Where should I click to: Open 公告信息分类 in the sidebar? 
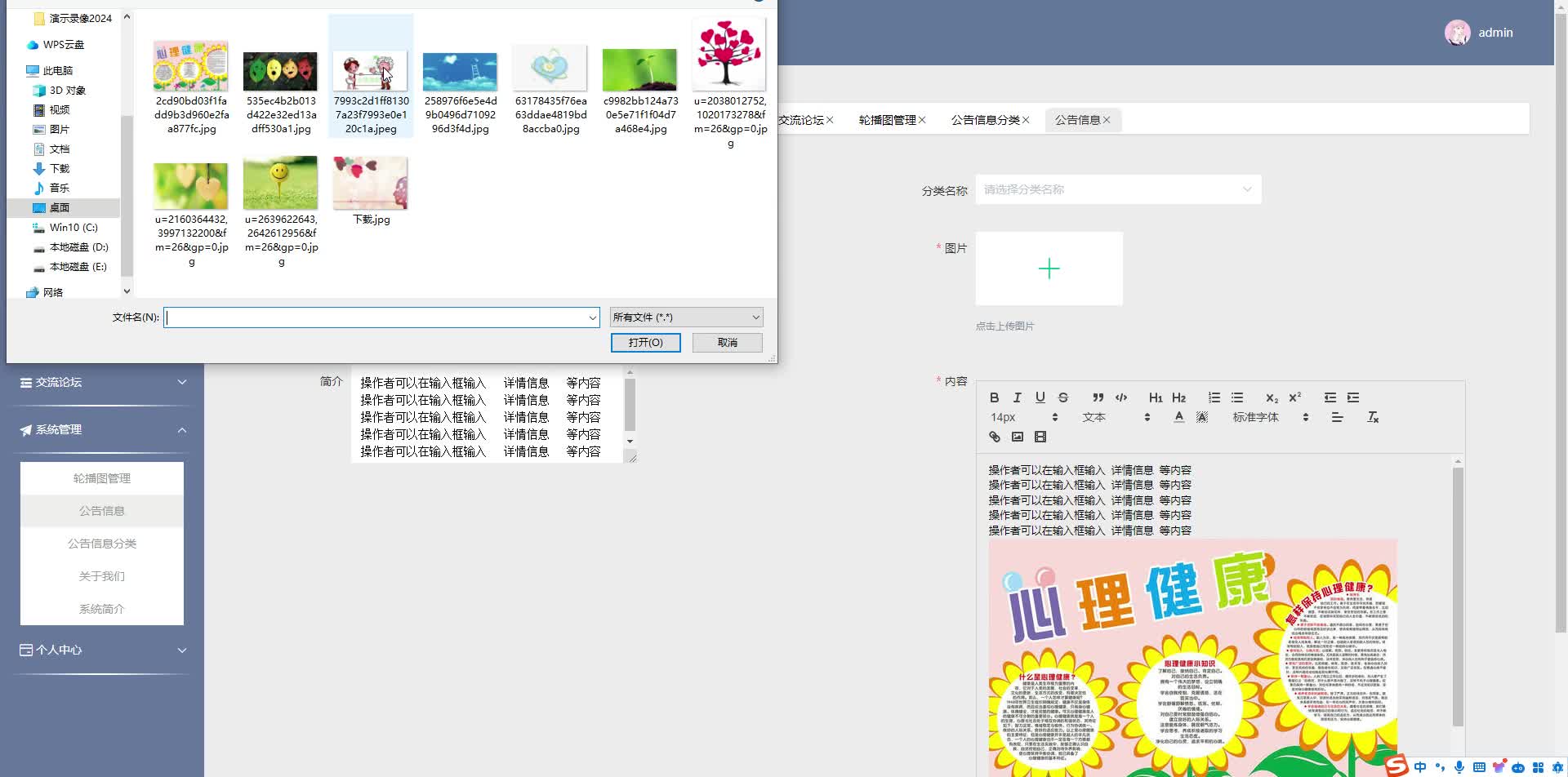[x=102, y=544]
